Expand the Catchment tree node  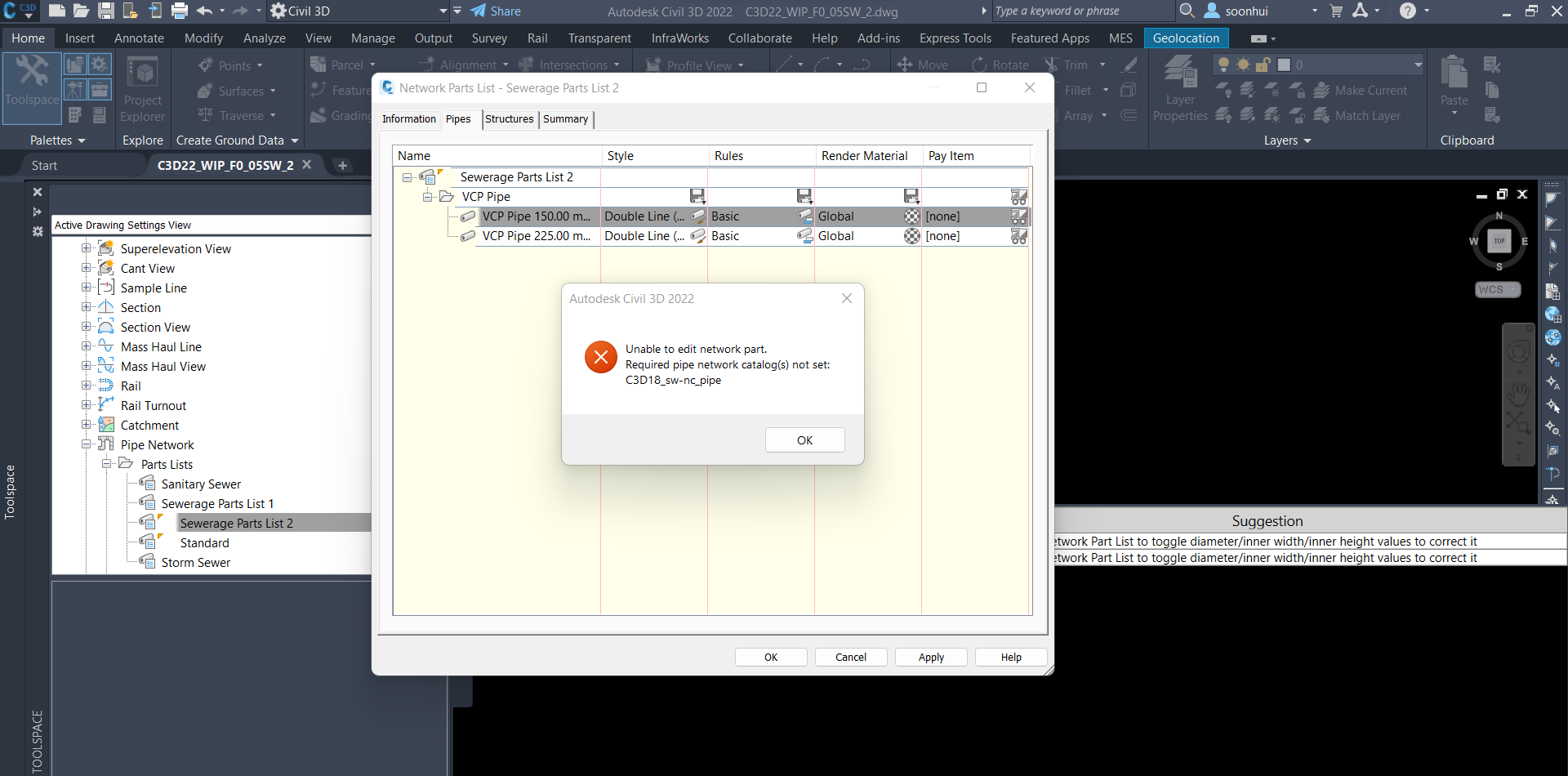tap(86, 425)
